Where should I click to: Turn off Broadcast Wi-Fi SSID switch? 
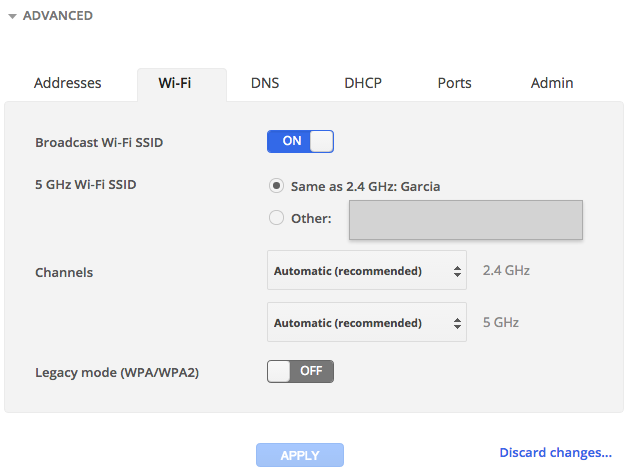point(300,141)
